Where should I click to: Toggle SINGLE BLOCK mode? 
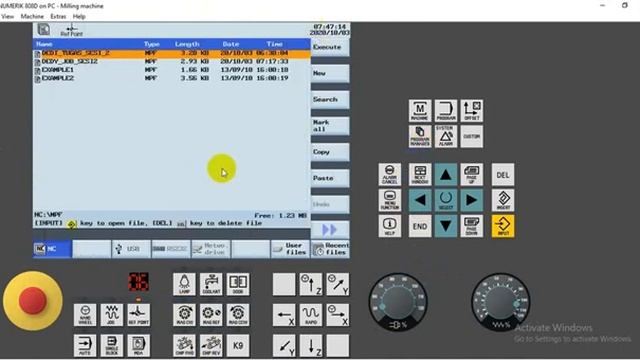click(x=111, y=345)
